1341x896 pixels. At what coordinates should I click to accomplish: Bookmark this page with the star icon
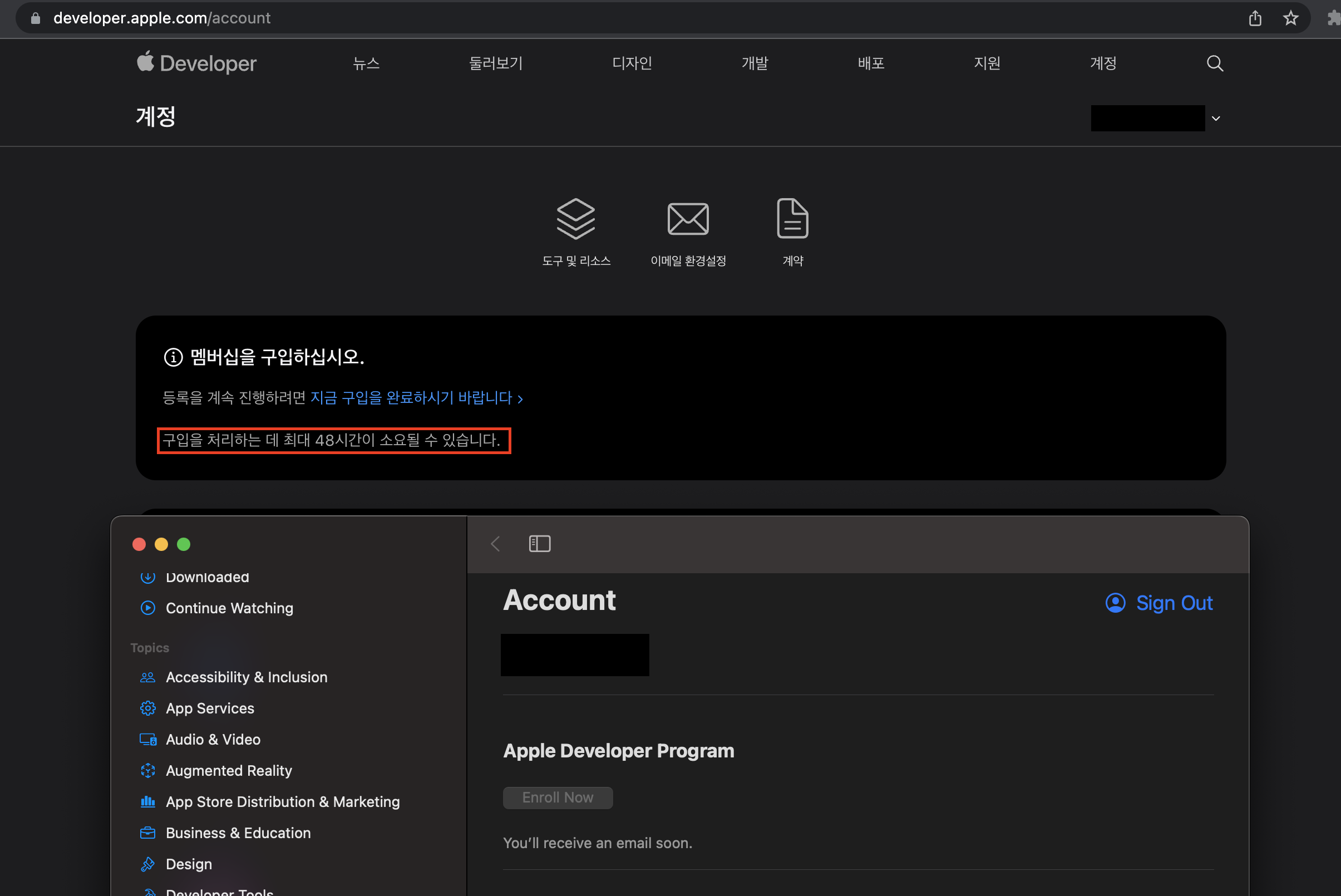(1290, 18)
